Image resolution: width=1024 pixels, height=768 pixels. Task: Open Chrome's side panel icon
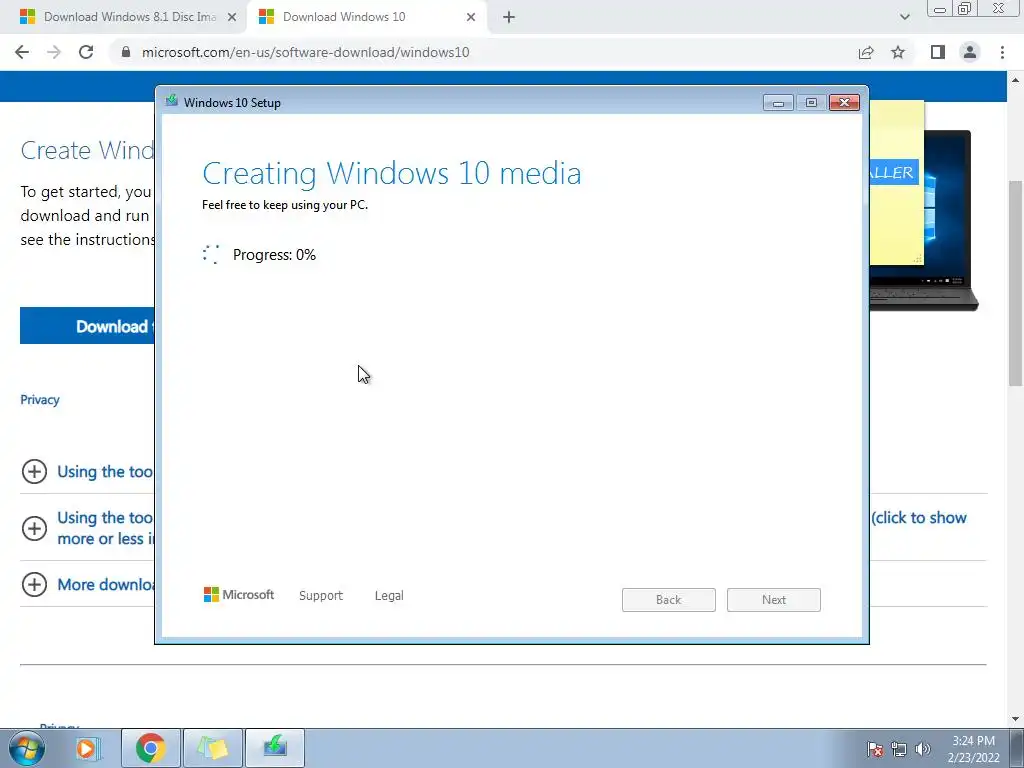[x=938, y=52]
